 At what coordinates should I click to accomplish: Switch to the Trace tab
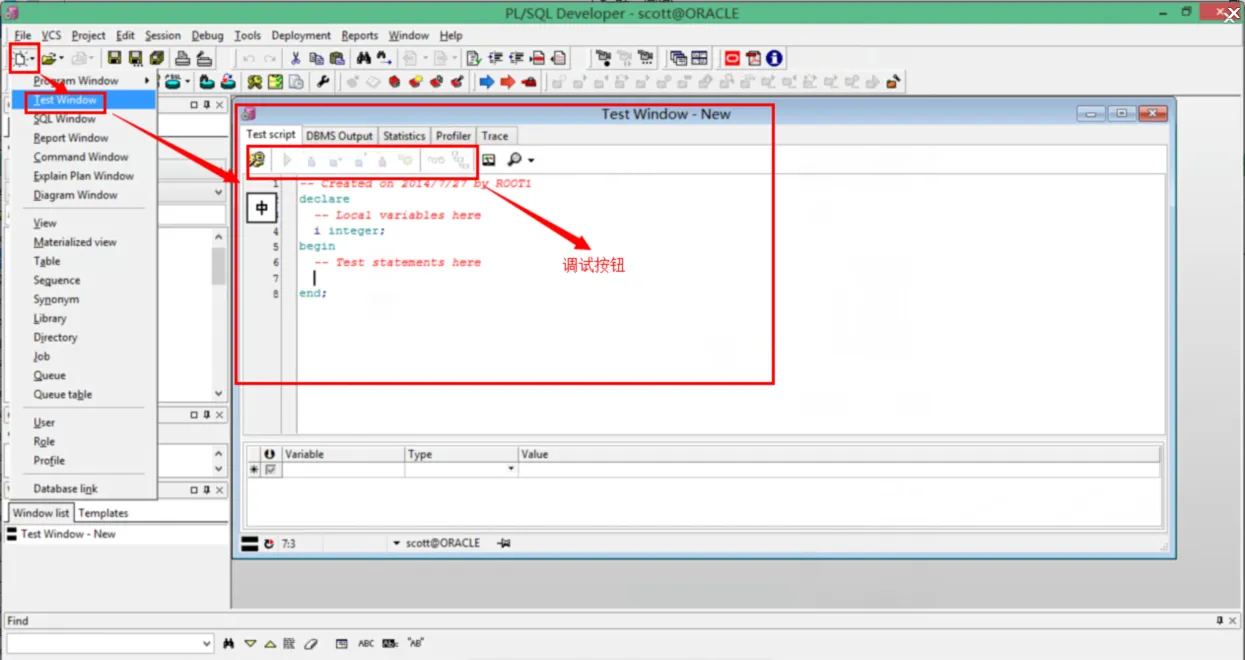[x=495, y=135]
